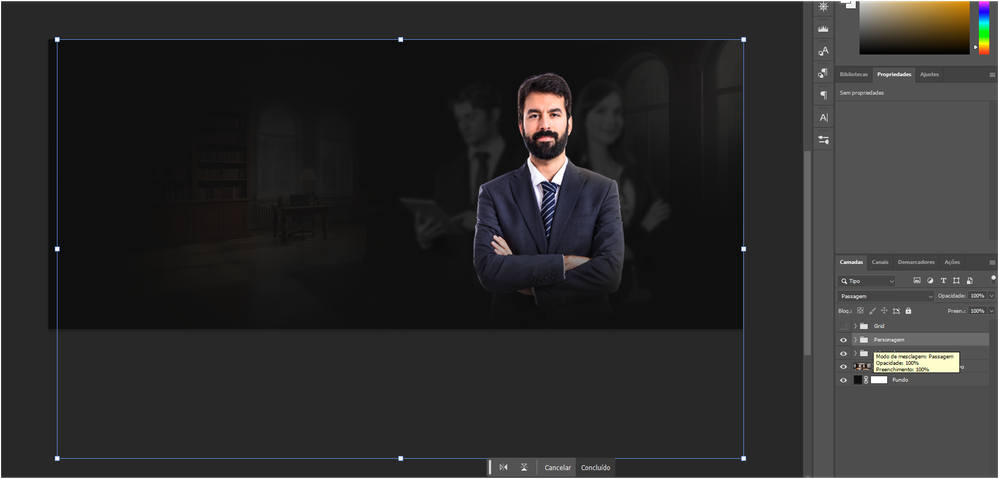Open the Paragraph panel icon

[823, 95]
